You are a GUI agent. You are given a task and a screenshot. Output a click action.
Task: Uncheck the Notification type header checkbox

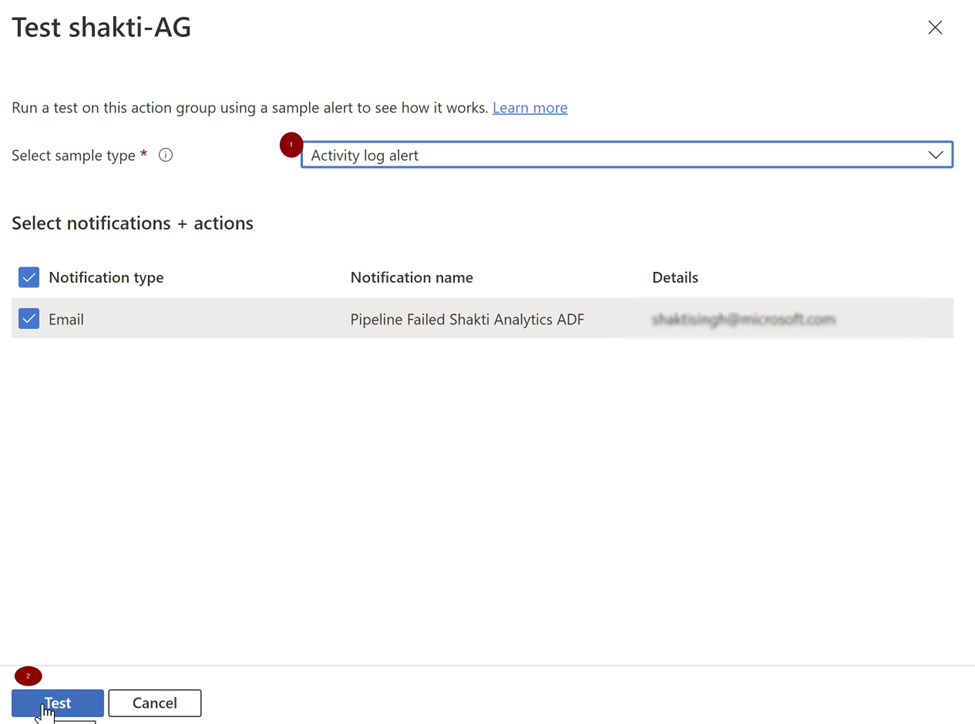29,277
